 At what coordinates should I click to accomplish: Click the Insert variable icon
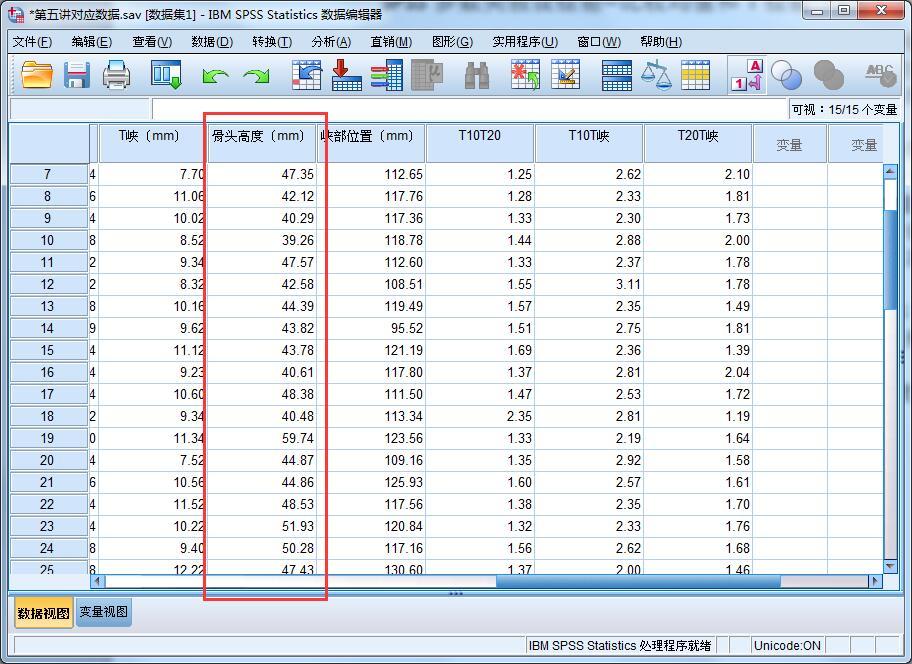pyautogui.click(x=565, y=75)
